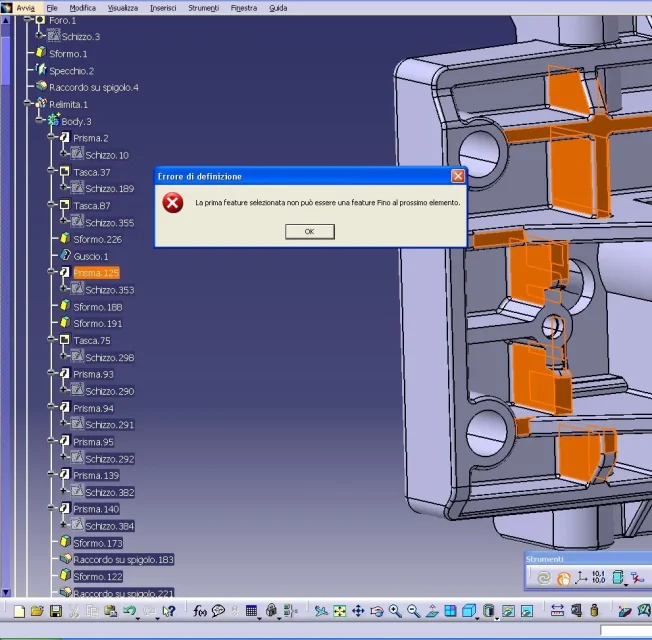Select the Rotate view tool
Screen dimensions: 652x640
[377, 611]
